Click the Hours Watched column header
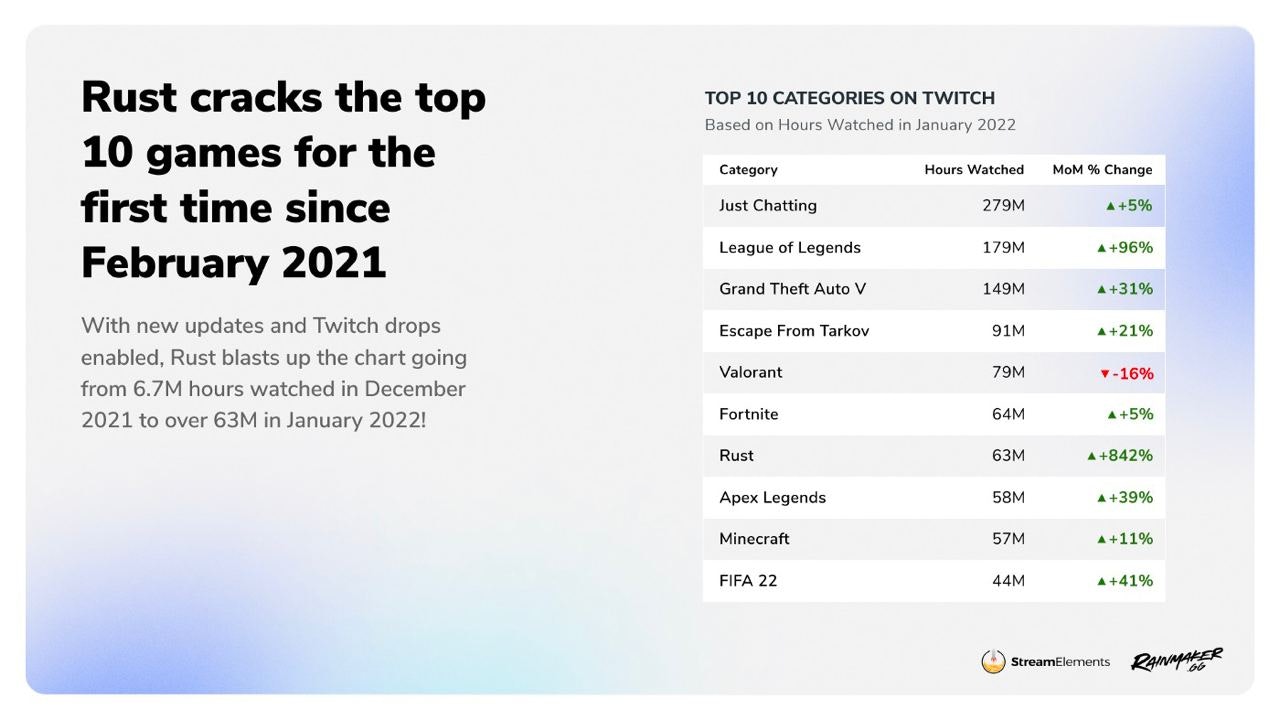The width and height of the screenshot is (1280, 720). click(x=974, y=170)
